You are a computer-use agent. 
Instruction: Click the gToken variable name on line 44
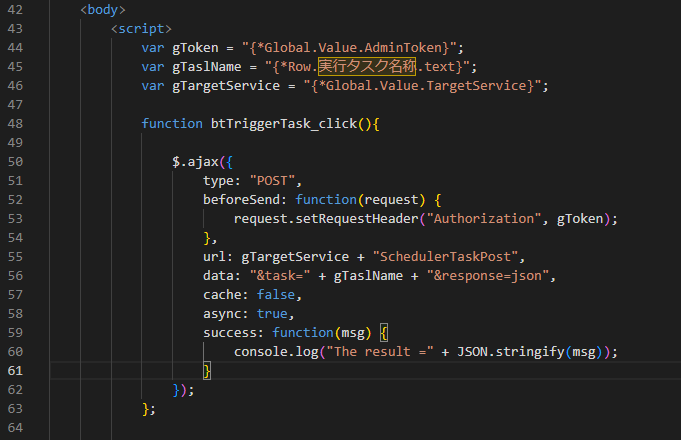click(195, 48)
